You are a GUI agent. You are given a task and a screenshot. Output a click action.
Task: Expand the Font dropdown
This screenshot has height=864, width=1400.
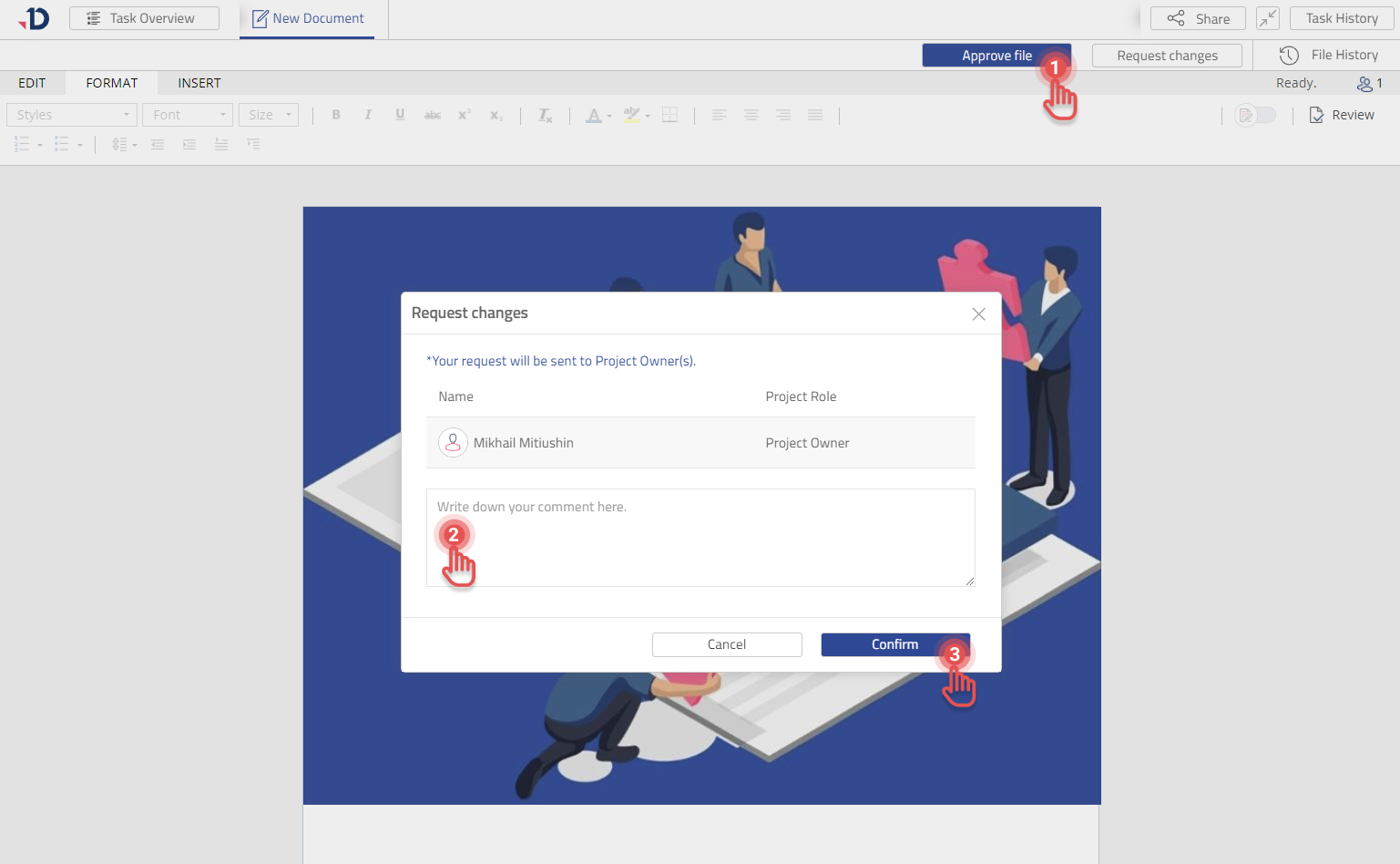point(188,115)
